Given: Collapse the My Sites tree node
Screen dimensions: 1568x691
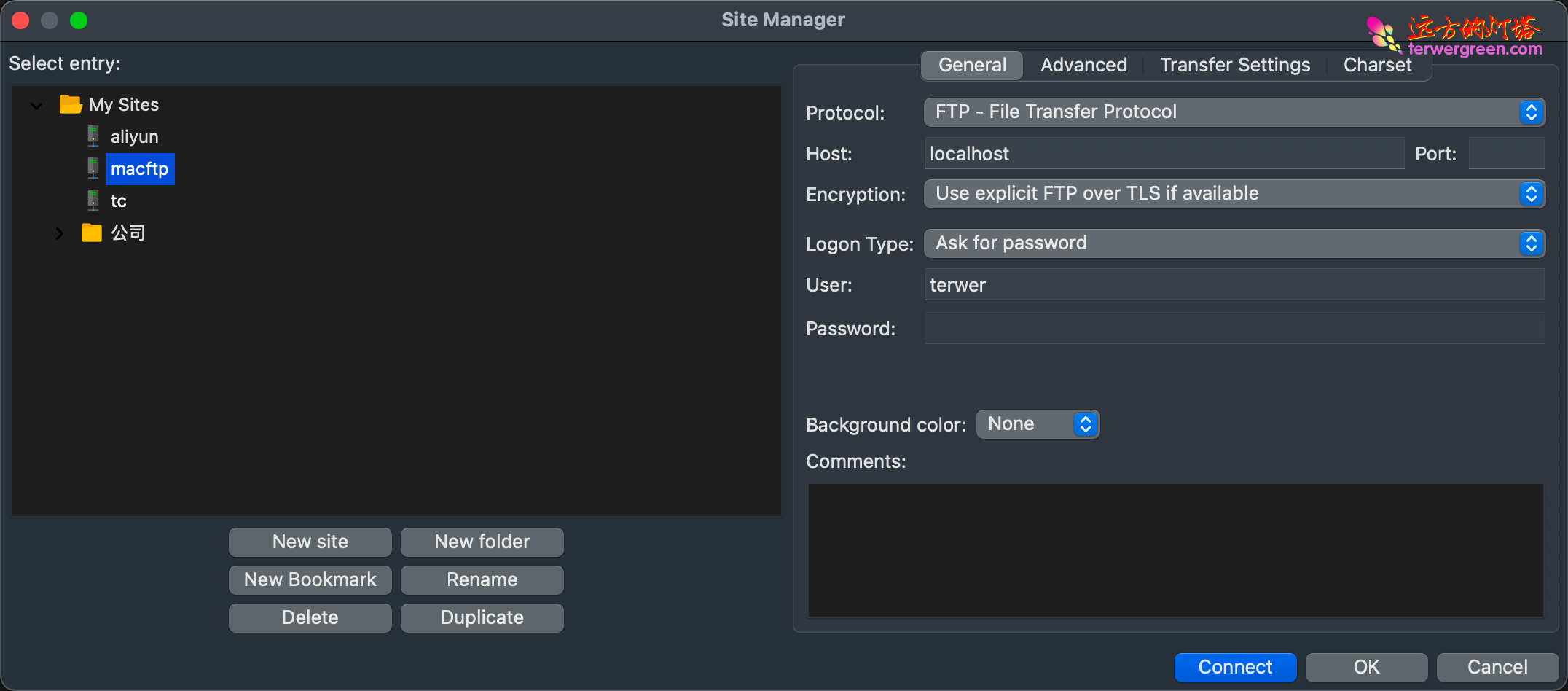Looking at the screenshot, I should tap(36, 106).
